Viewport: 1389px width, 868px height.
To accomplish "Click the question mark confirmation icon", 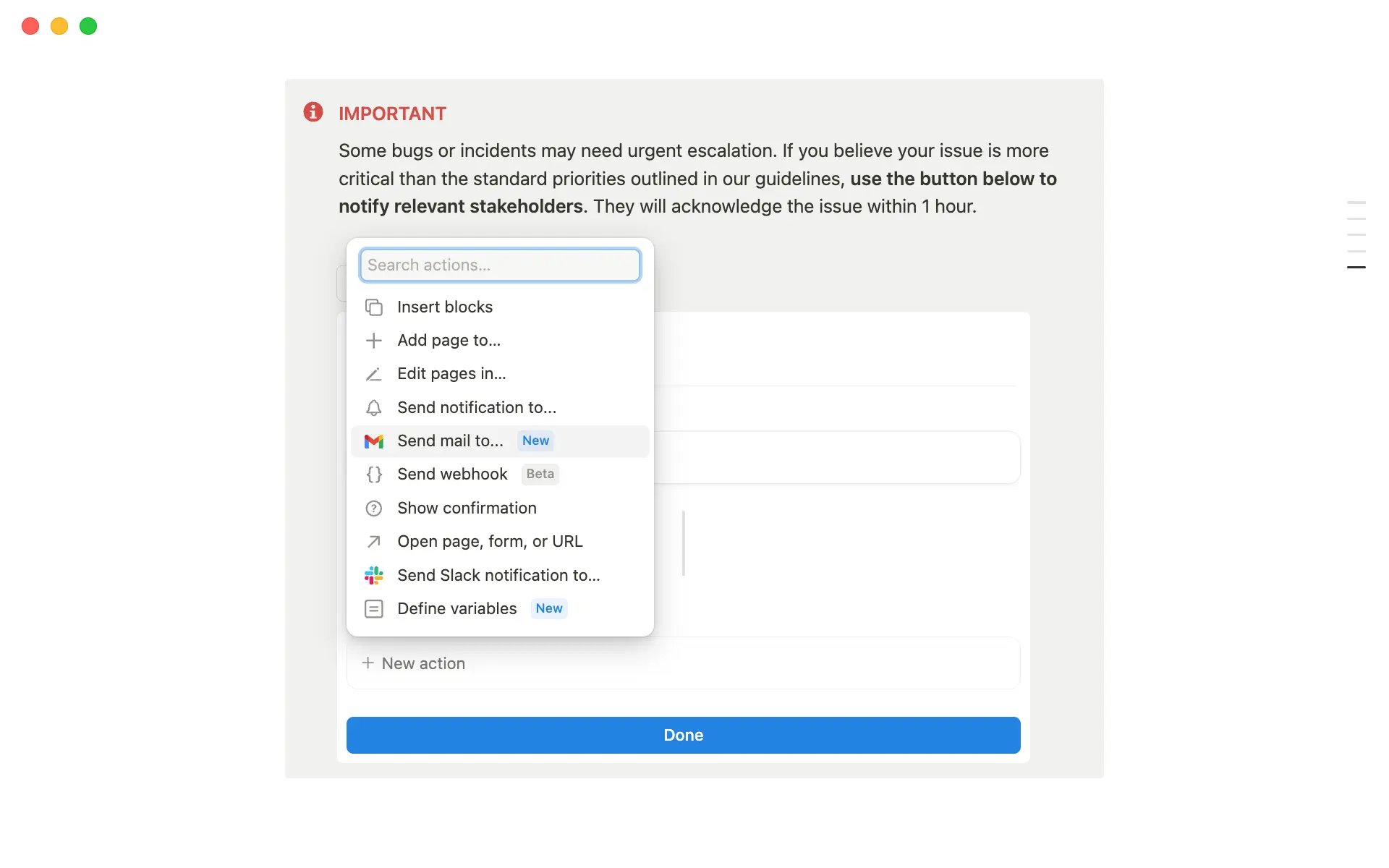I will [x=373, y=509].
